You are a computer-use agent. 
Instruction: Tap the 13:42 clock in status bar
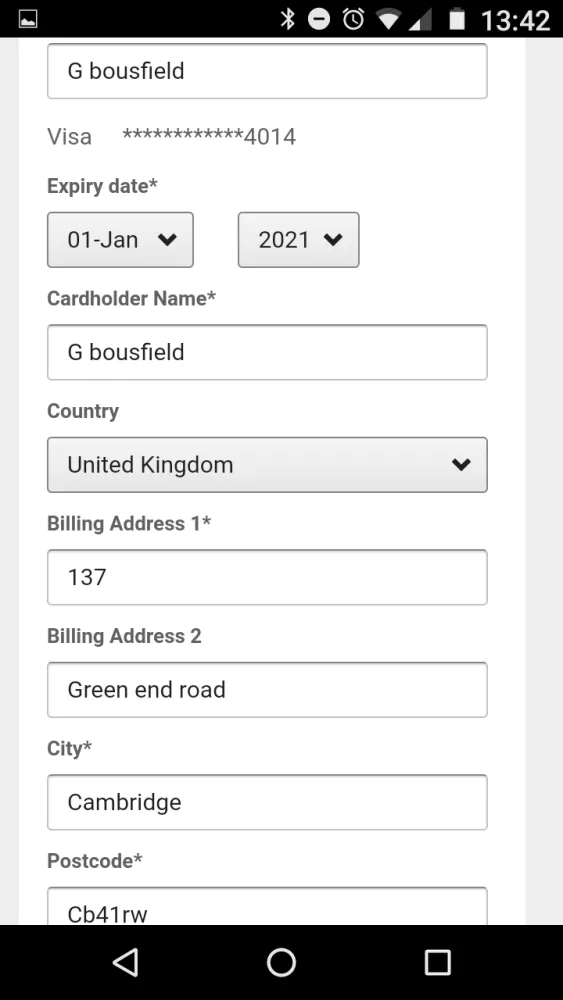tap(515, 20)
